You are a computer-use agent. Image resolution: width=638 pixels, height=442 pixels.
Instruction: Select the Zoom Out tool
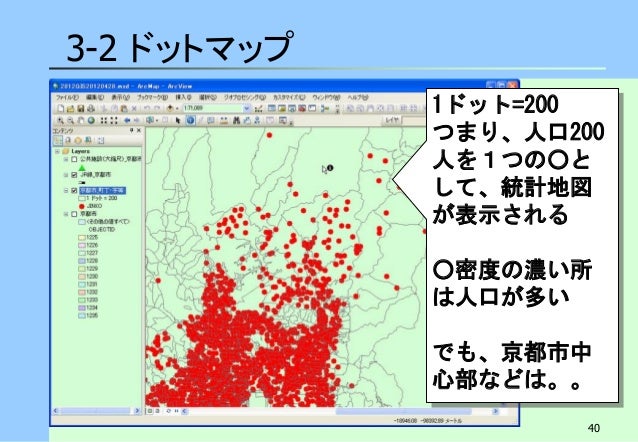pyautogui.click(x=70, y=120)
